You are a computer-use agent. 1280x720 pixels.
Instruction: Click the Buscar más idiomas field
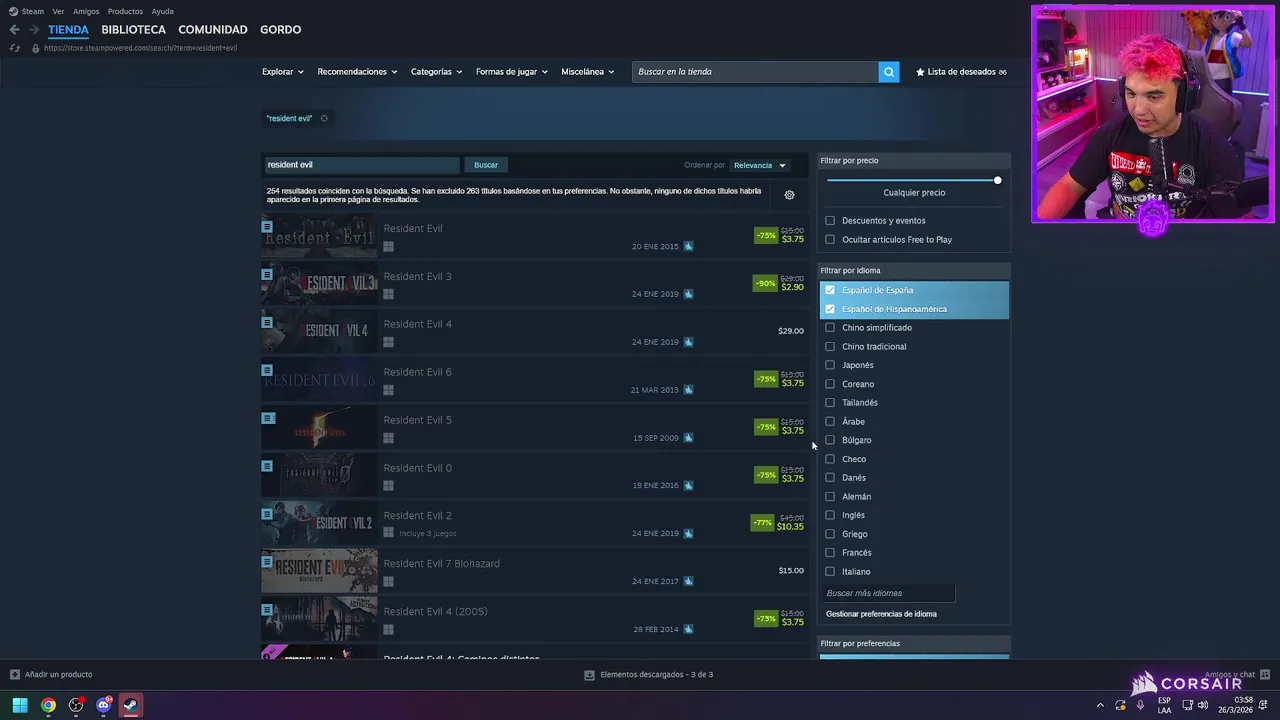[x=888, y=593]
